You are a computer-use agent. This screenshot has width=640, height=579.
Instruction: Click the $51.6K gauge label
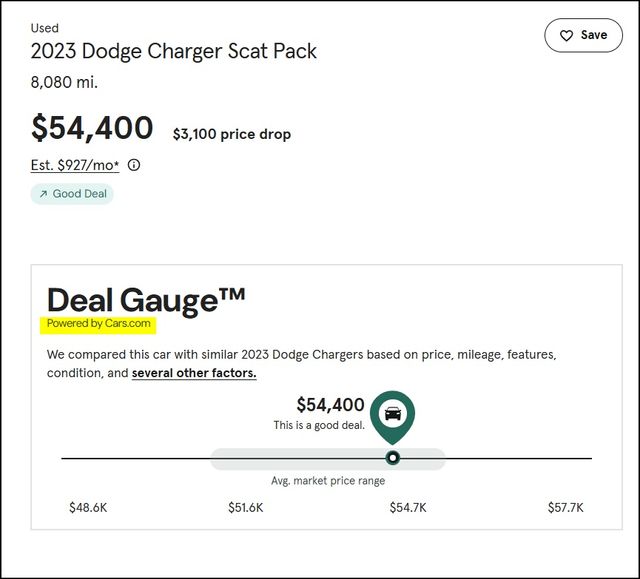[246, 508]
